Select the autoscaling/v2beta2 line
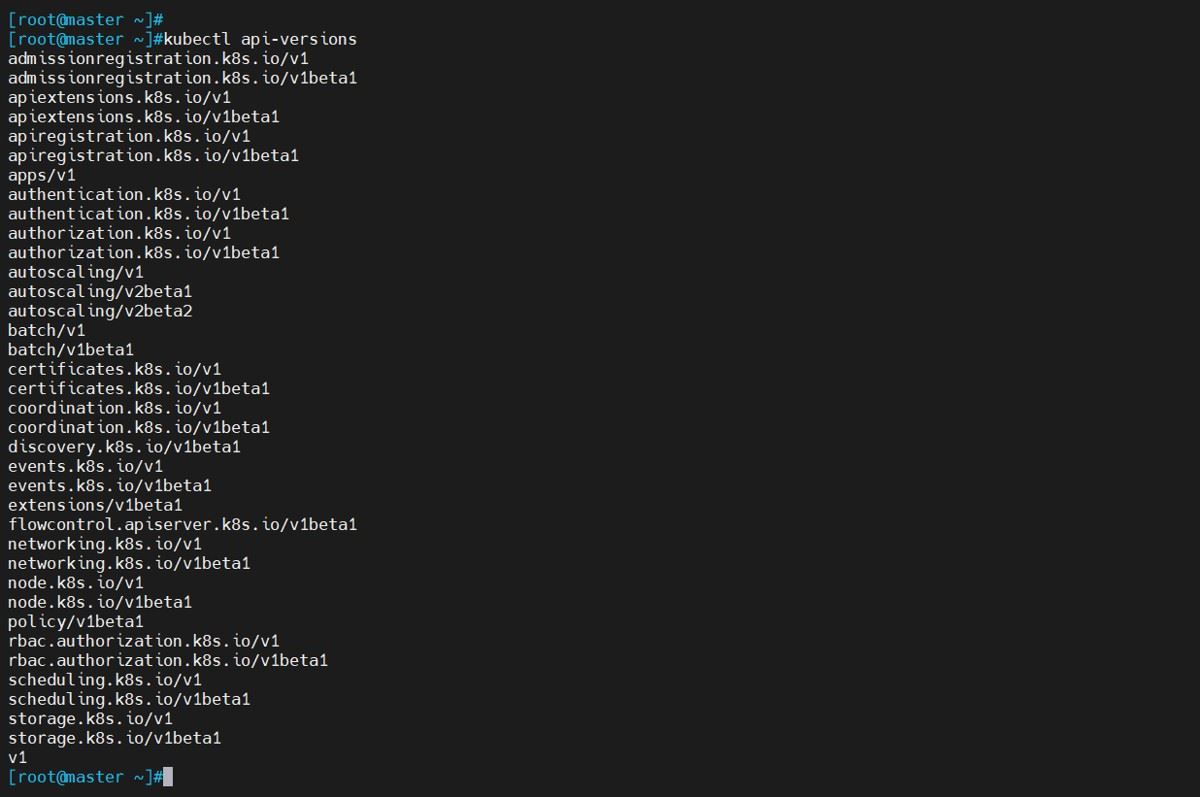Viewport: 1200px width, 797px height. [100, 311]
